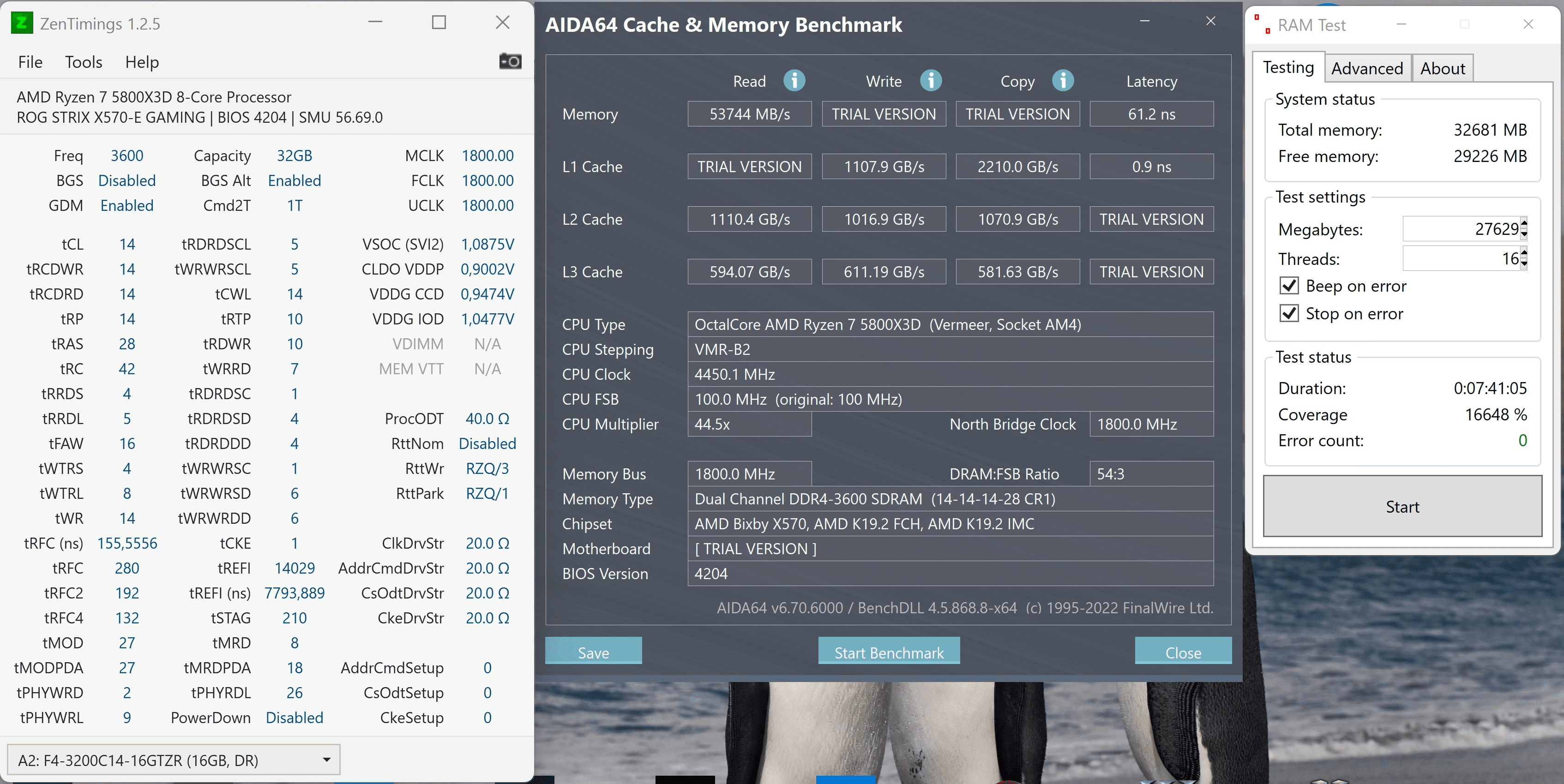Click the Error count value 0
The width and height of the screenshot is (1564, 784).
1523,441
